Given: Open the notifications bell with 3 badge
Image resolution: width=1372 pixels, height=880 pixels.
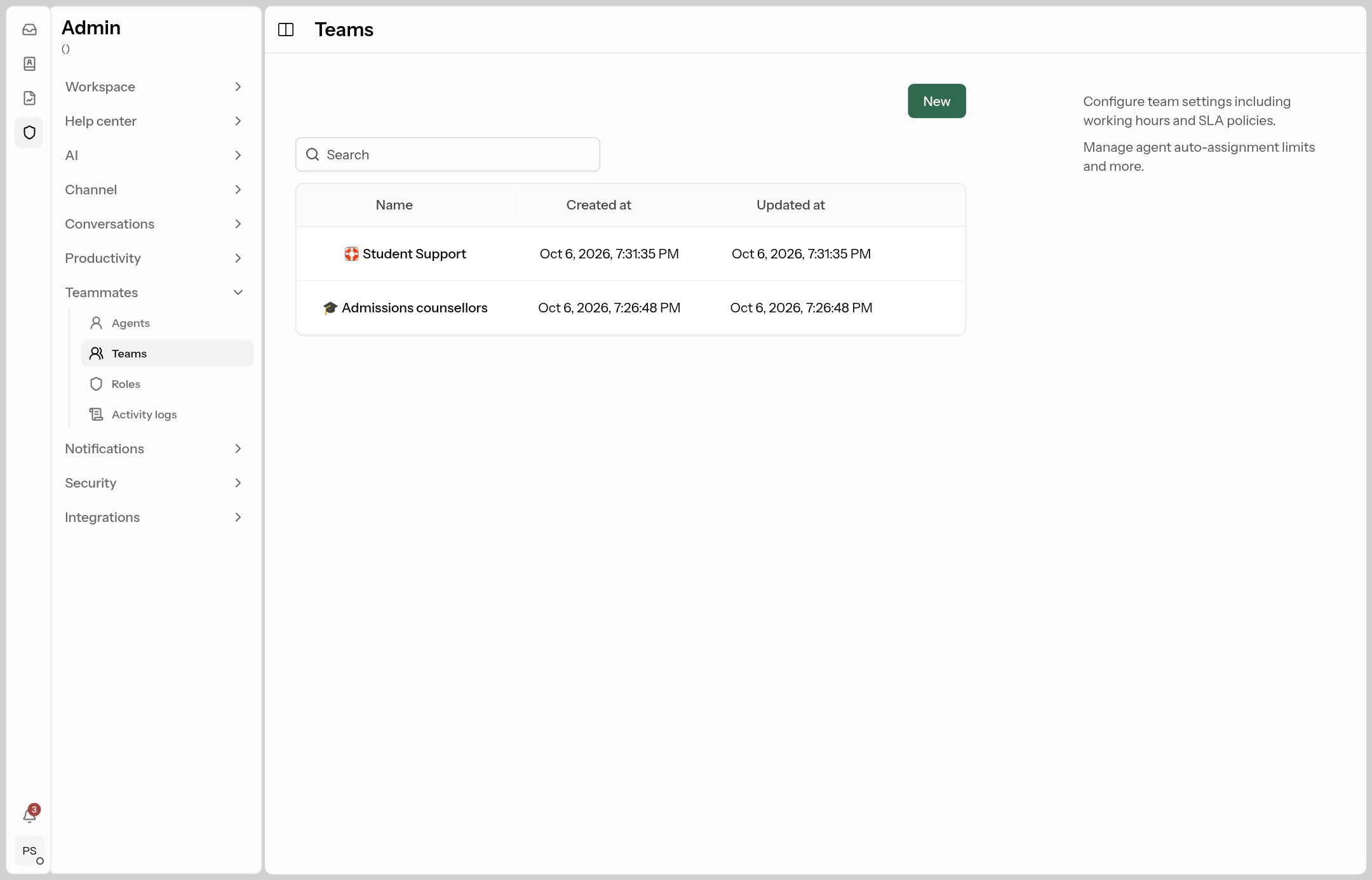Looking at the screenshot, I should [x=30, y=814].
